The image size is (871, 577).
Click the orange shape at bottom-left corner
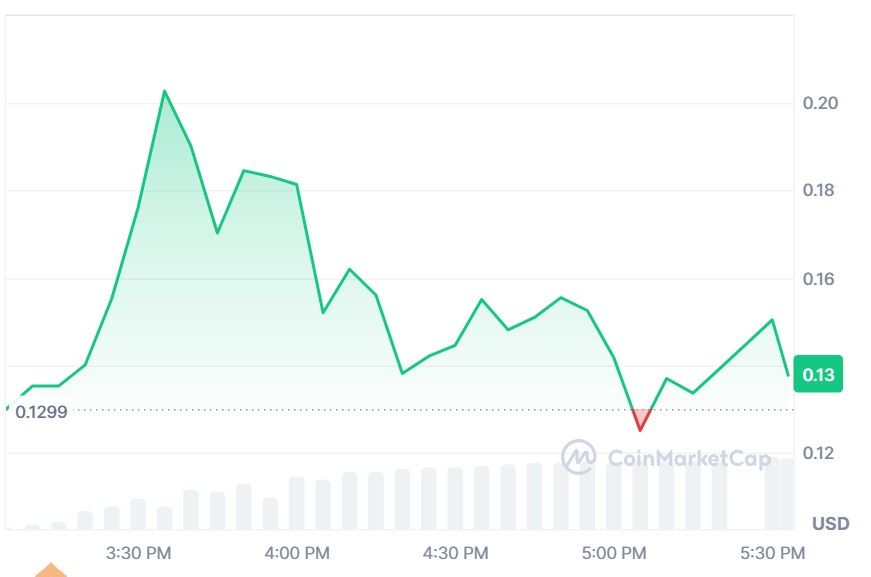click(x=50, y=571)
